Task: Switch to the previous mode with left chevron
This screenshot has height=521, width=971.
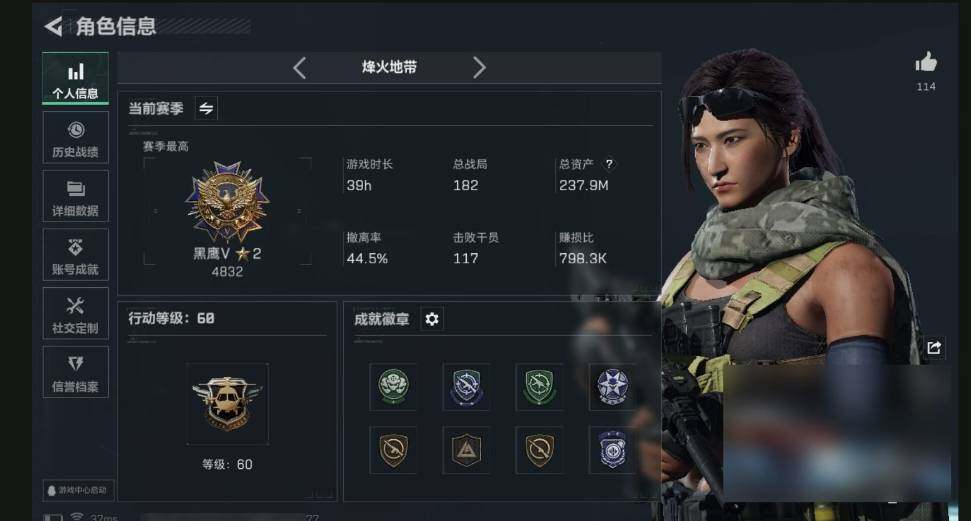Action: pos(300,68)
